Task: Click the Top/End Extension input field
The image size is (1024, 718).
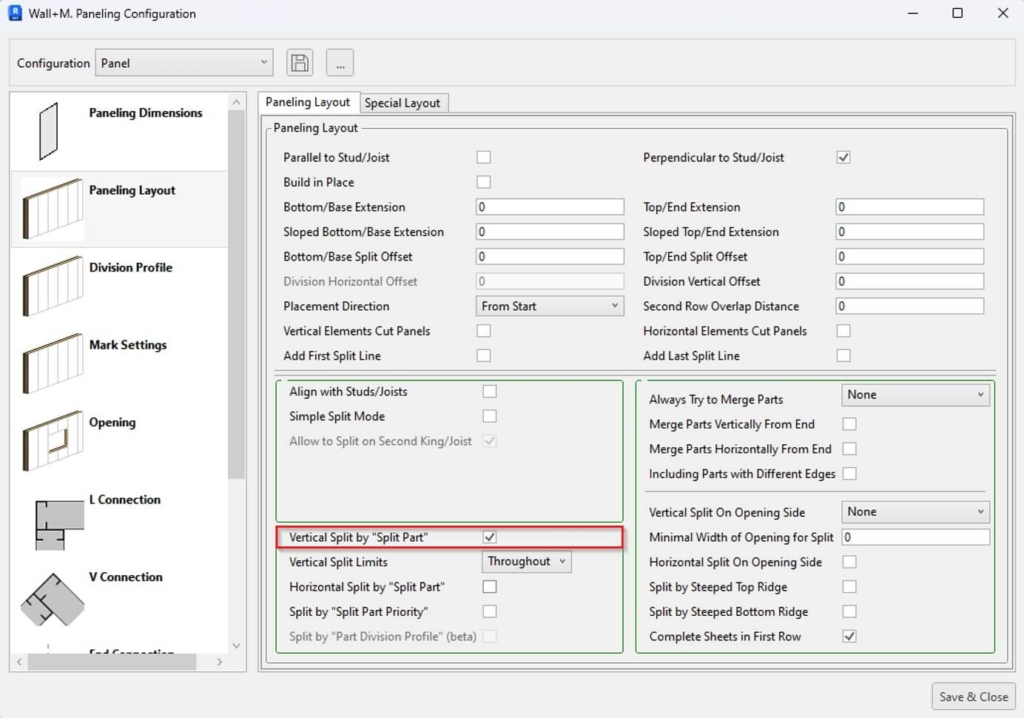Action: click(x=910, y=207)
